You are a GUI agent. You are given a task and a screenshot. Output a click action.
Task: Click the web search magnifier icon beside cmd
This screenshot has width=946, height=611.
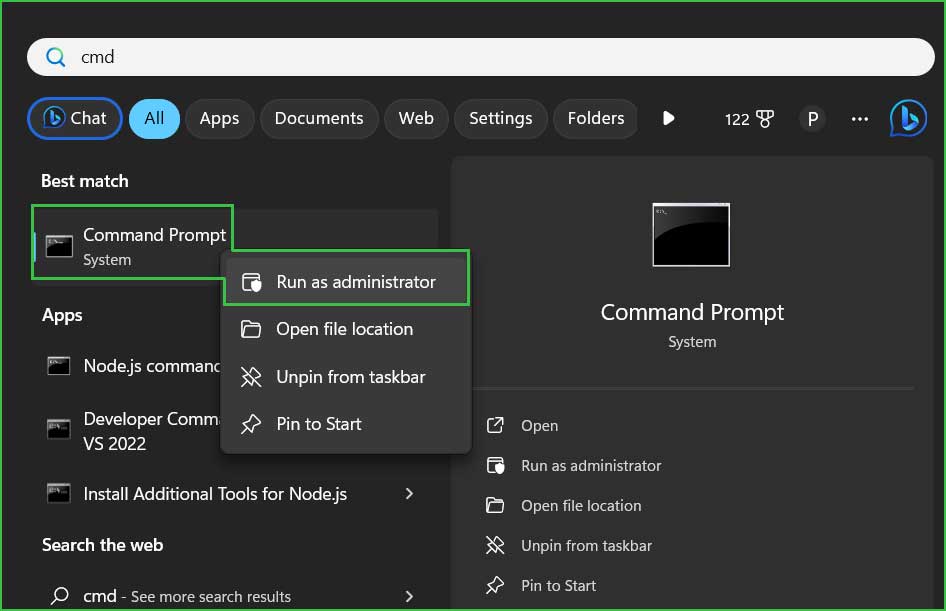(x=60, y=596)
